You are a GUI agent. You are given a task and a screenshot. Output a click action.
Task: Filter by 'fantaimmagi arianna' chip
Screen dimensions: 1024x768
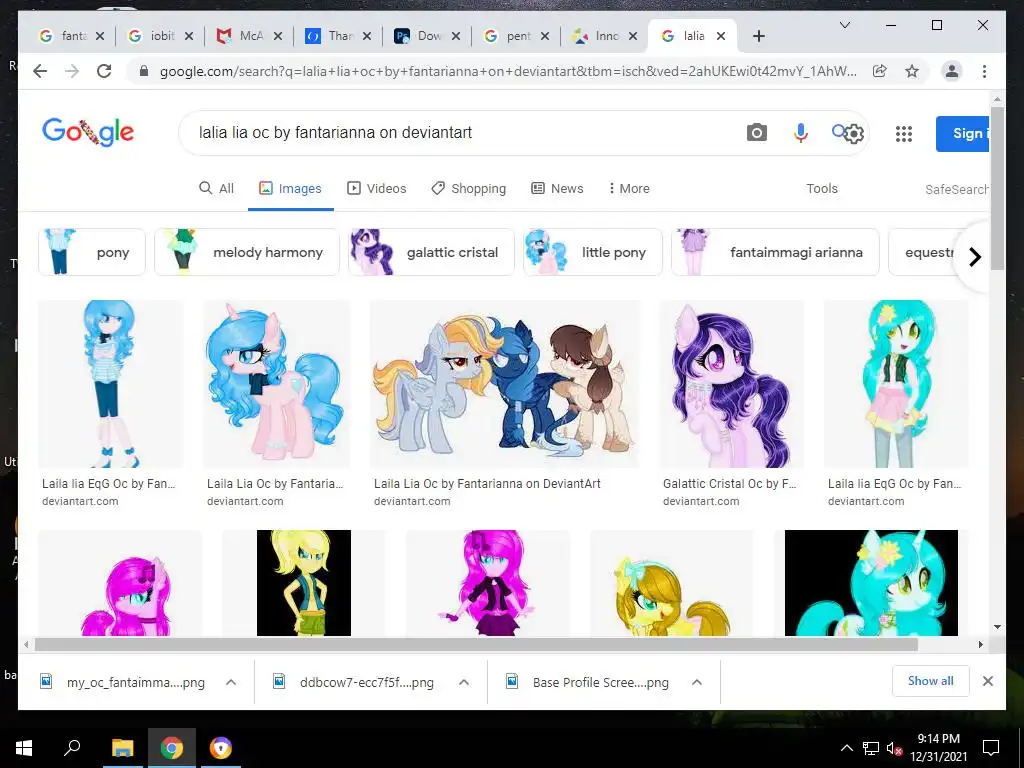tap(775, 252)
